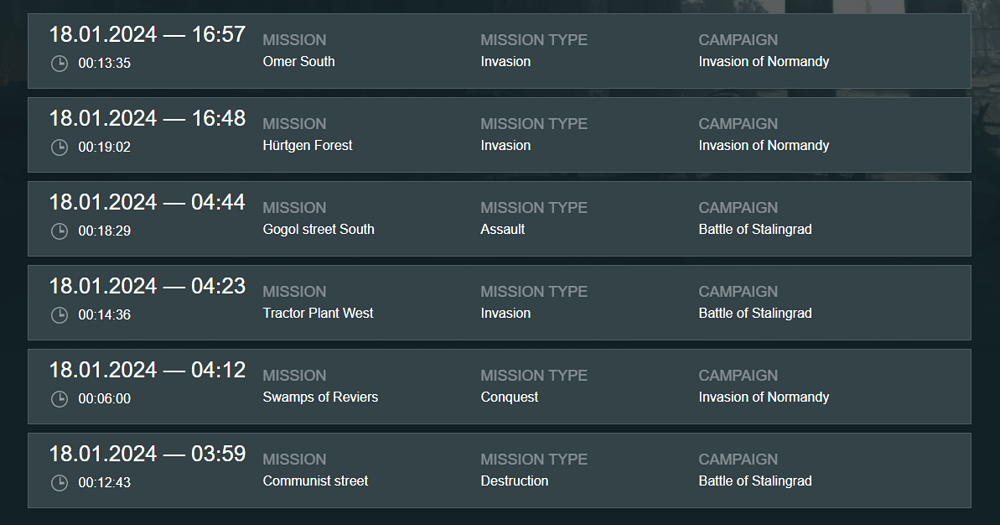The height and width of the screenshot is (525, 1000).
Task: Click the 18.01.2024 — 16:57 timestamp
Action: click(147, 35)
